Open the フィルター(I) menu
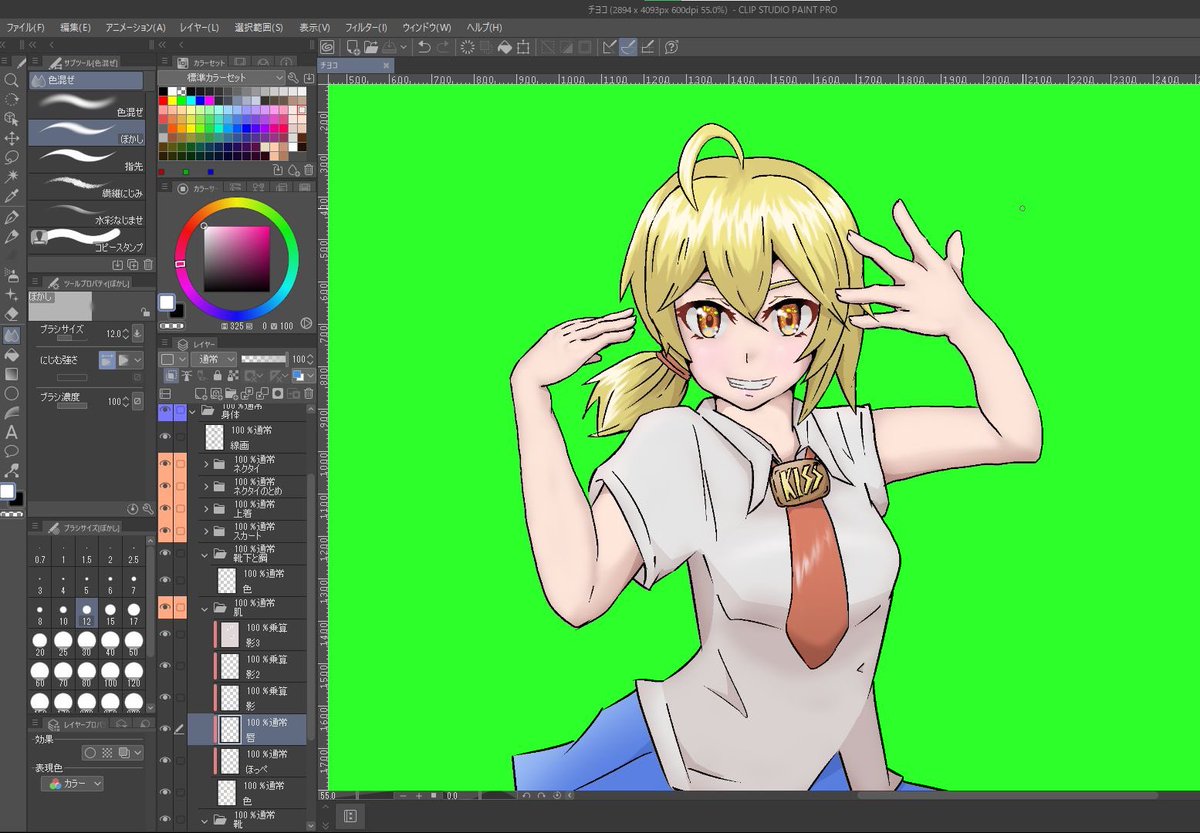The width and height of the screenshot is (1200, 833). 365,27
